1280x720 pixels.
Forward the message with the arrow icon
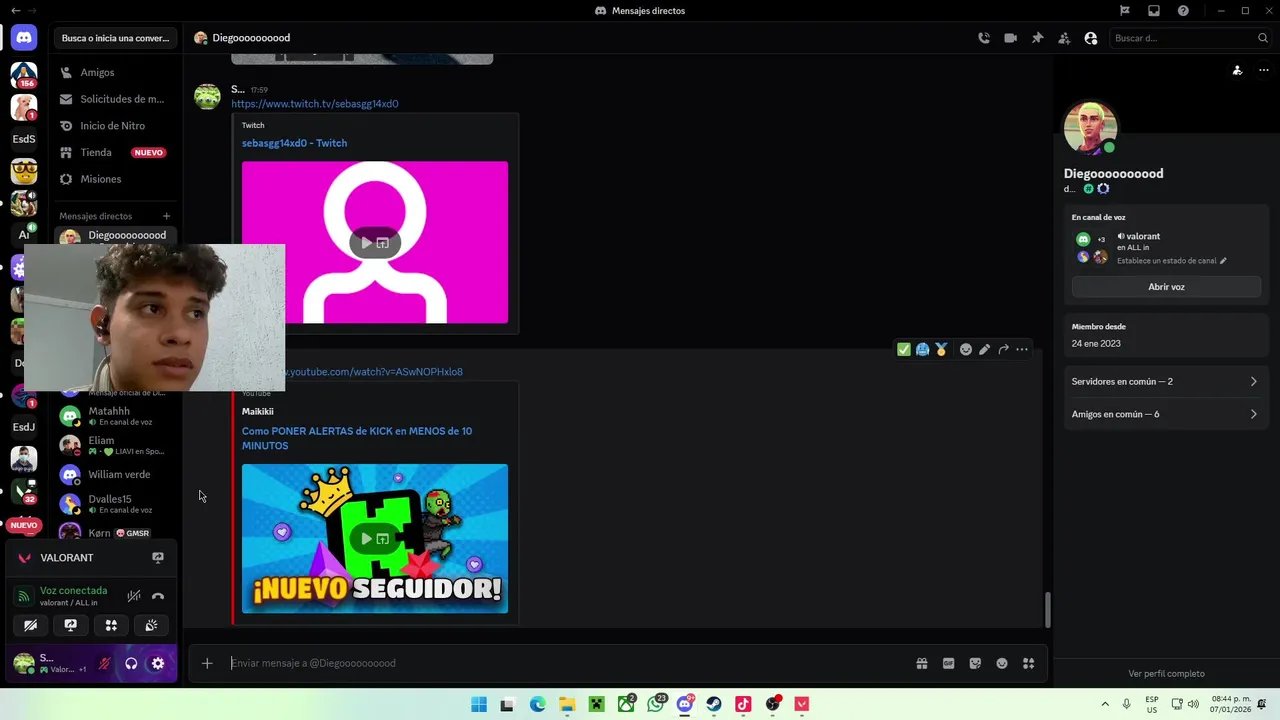1003,349
